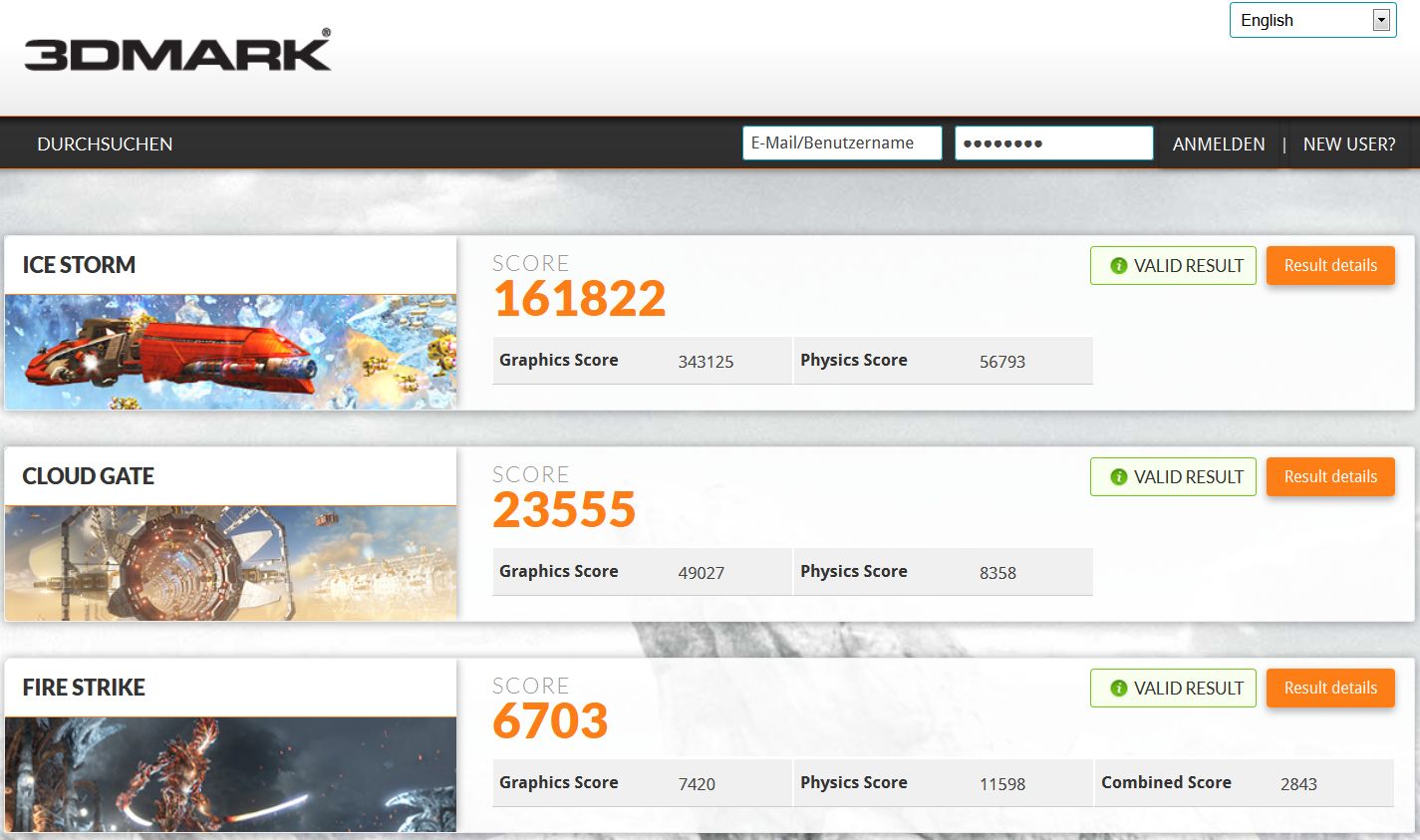The image size is (1420, 840).
Task: Click Fire Strike physics score value 11598
Action: point(1001,784)
